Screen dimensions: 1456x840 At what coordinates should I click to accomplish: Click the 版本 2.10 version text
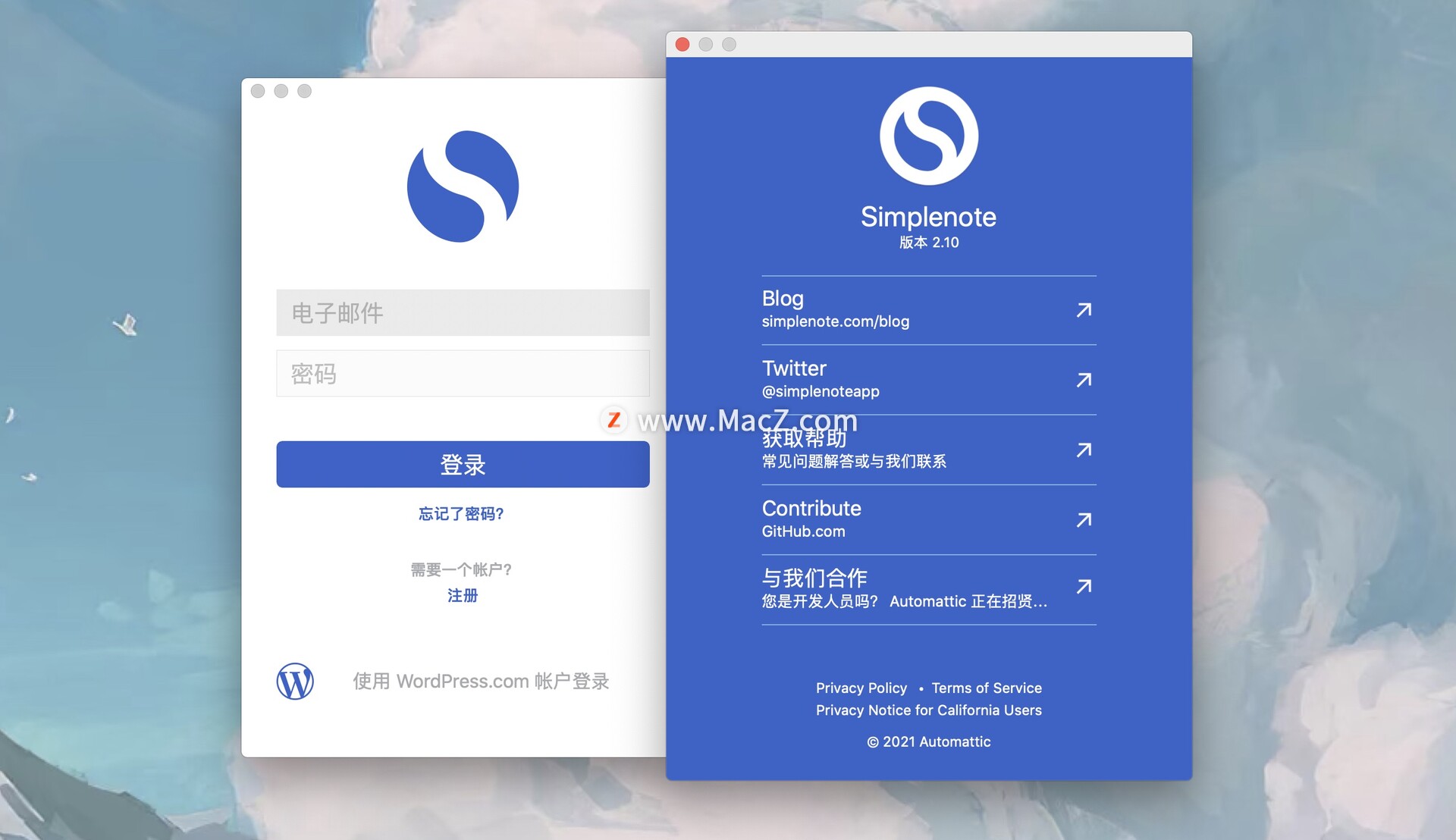[x=929, y=243]
